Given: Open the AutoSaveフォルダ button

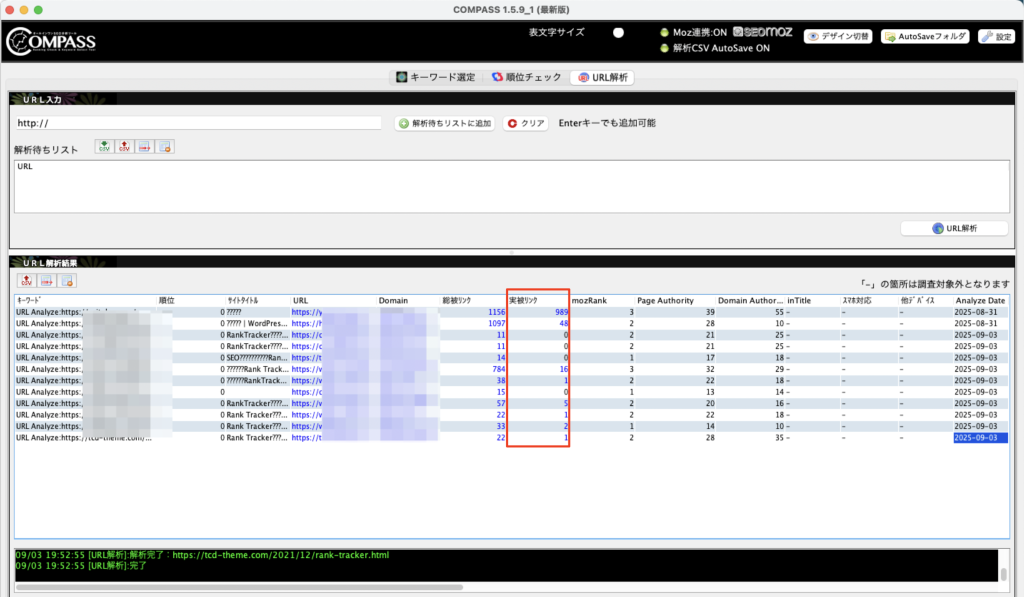Looking at the screenshot, I should pos(925,36).
